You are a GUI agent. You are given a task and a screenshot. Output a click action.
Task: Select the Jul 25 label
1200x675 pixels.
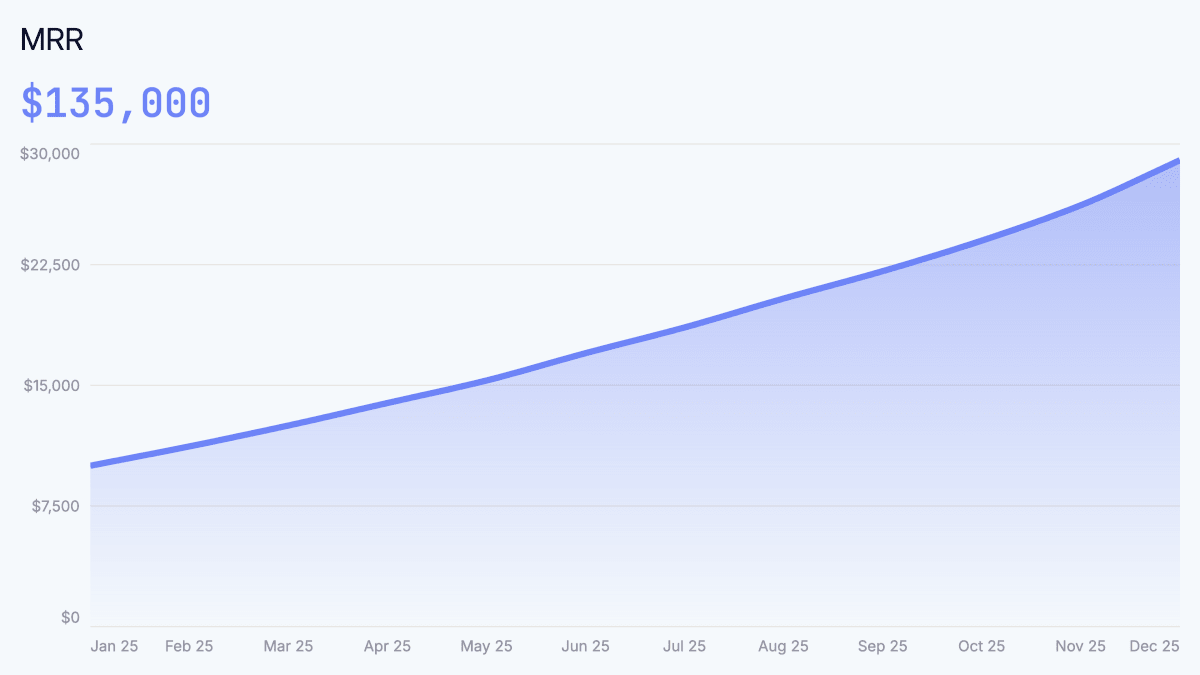point(684,646)
